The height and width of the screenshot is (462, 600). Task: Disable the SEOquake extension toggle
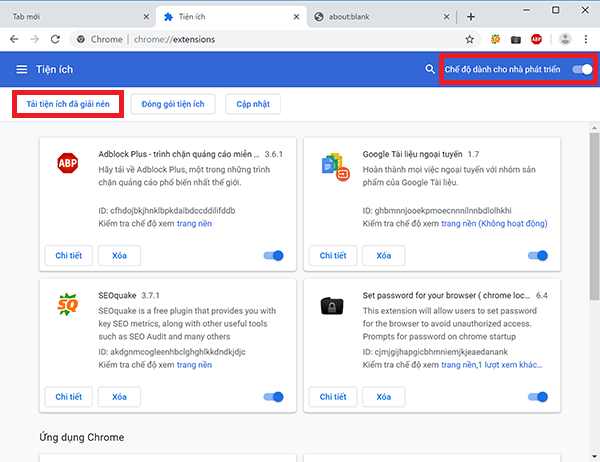pyautogui.click(x=273, y=397)
